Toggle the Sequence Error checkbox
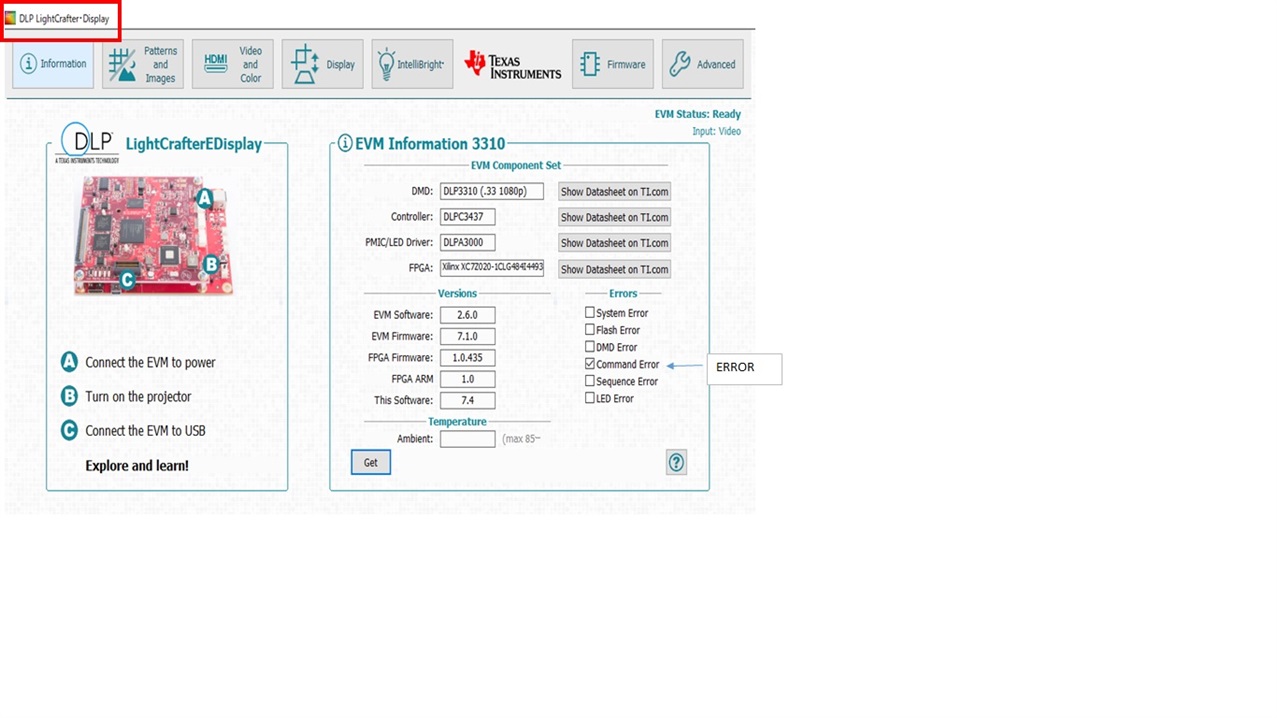The image size is (1277, 718). [590, 381]
